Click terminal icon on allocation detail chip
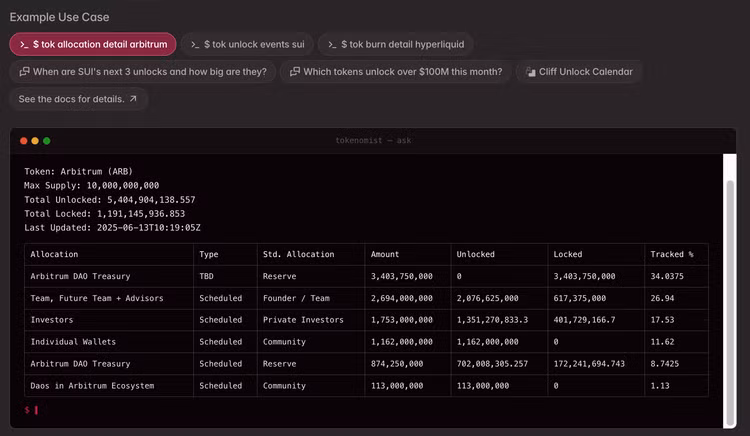Viewport: 750px width, 436px height. (24, 44)
